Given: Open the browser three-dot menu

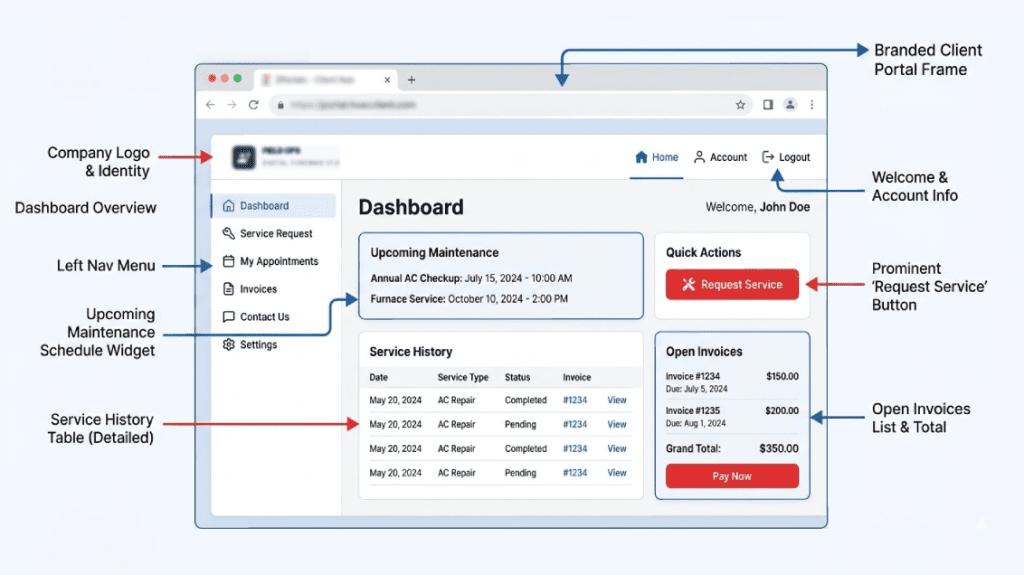Looking at the screenshot, I should tap(811, 105).
